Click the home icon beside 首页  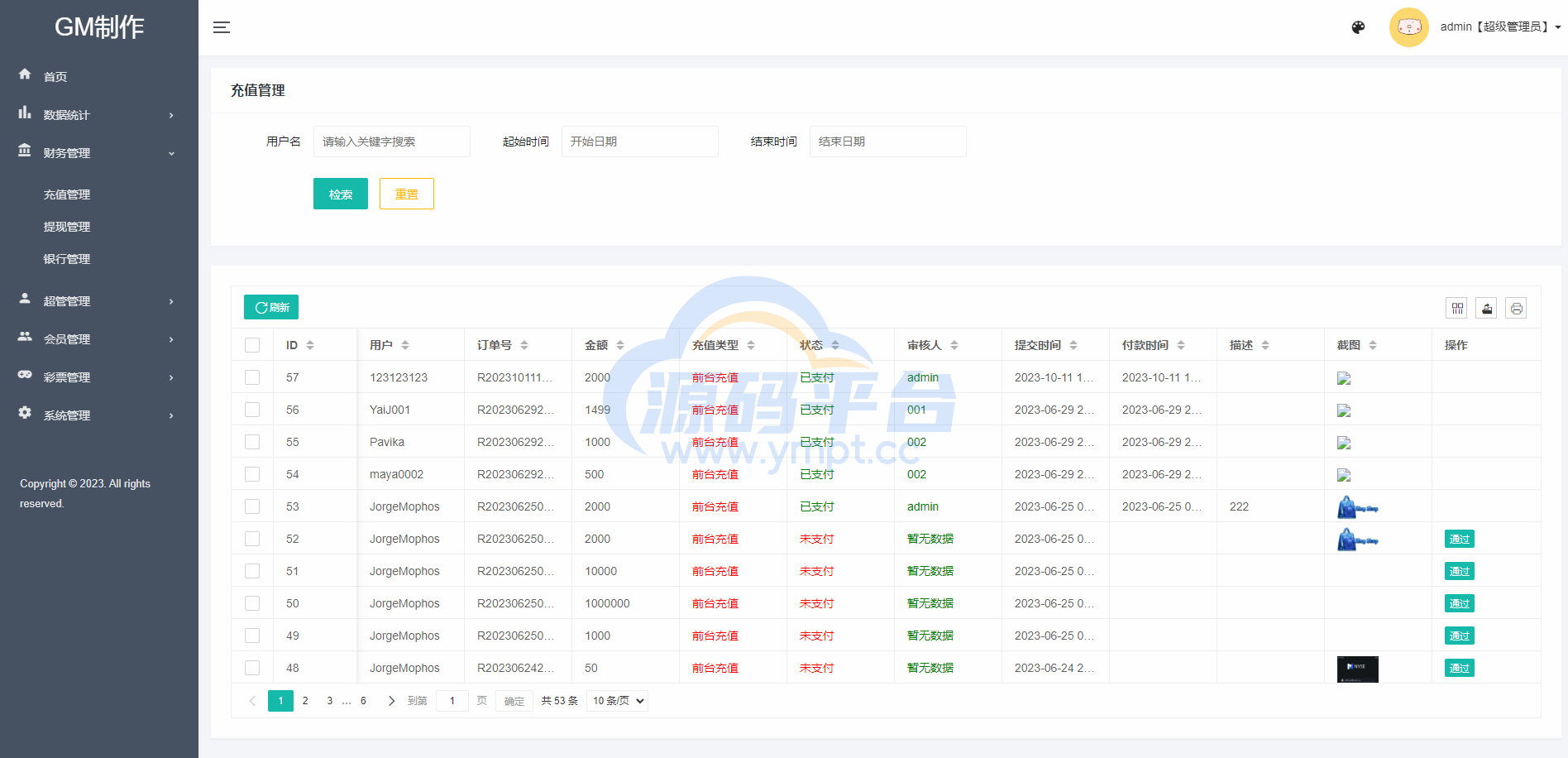click(x=25, y=74)
